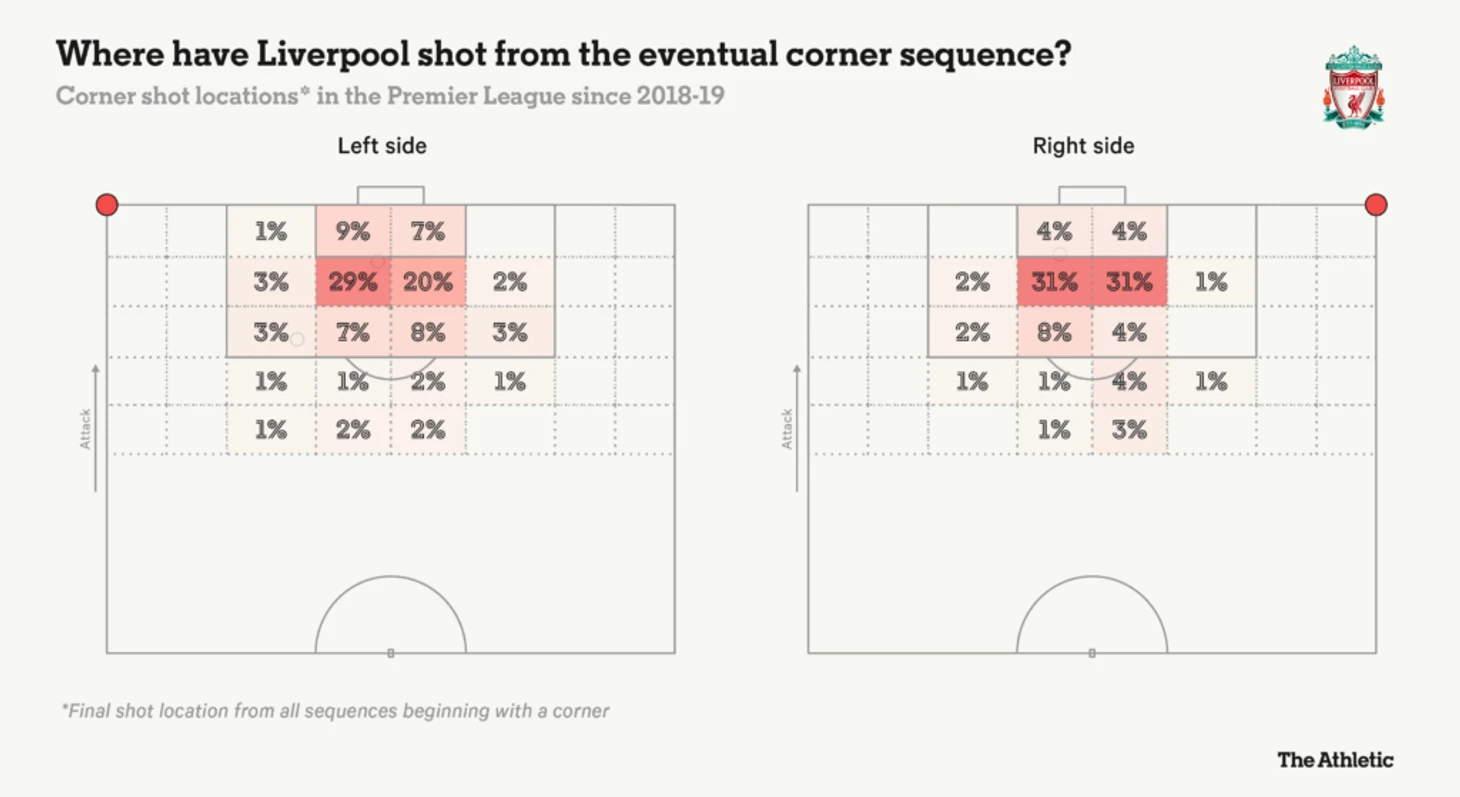Click the 3% cell on right pitch

[x=1129, y=430]
